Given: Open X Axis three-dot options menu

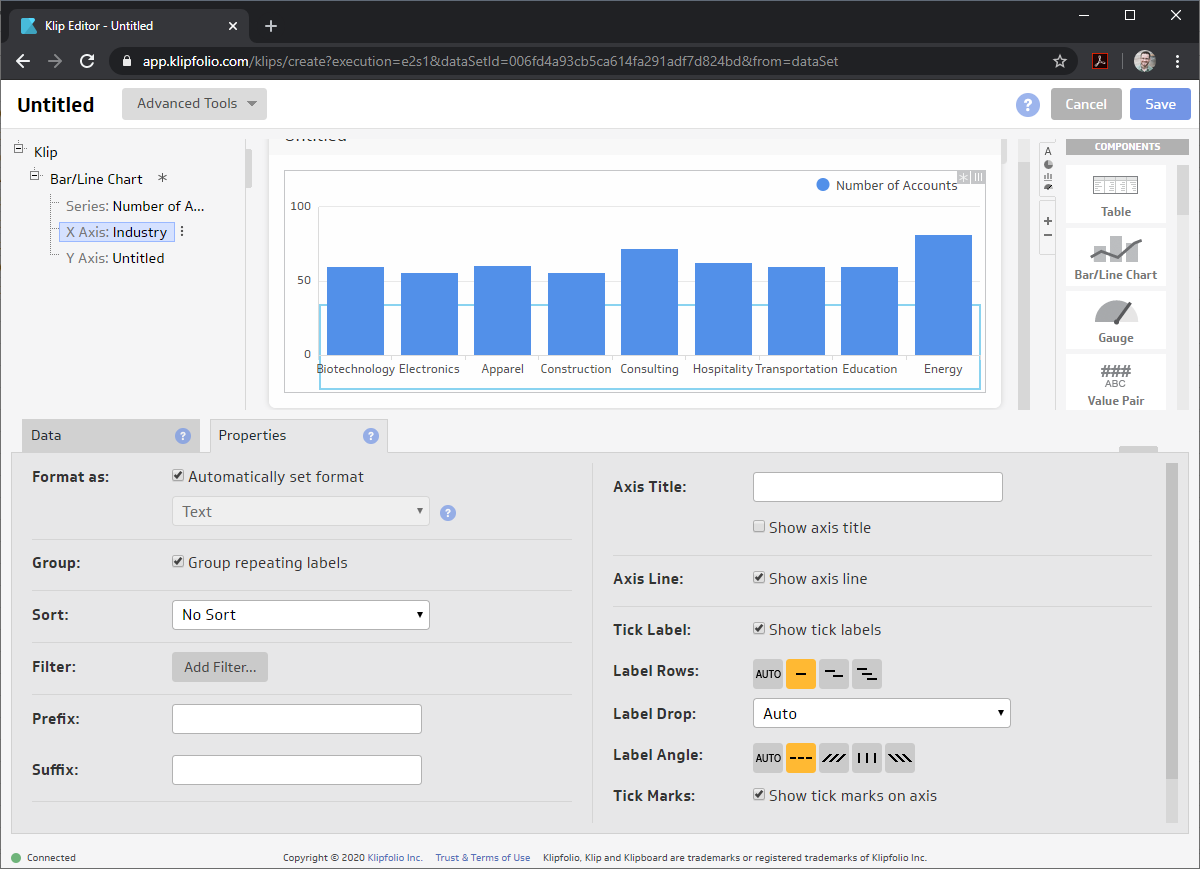Looking at the screenshot, I should tap(182, 232).
